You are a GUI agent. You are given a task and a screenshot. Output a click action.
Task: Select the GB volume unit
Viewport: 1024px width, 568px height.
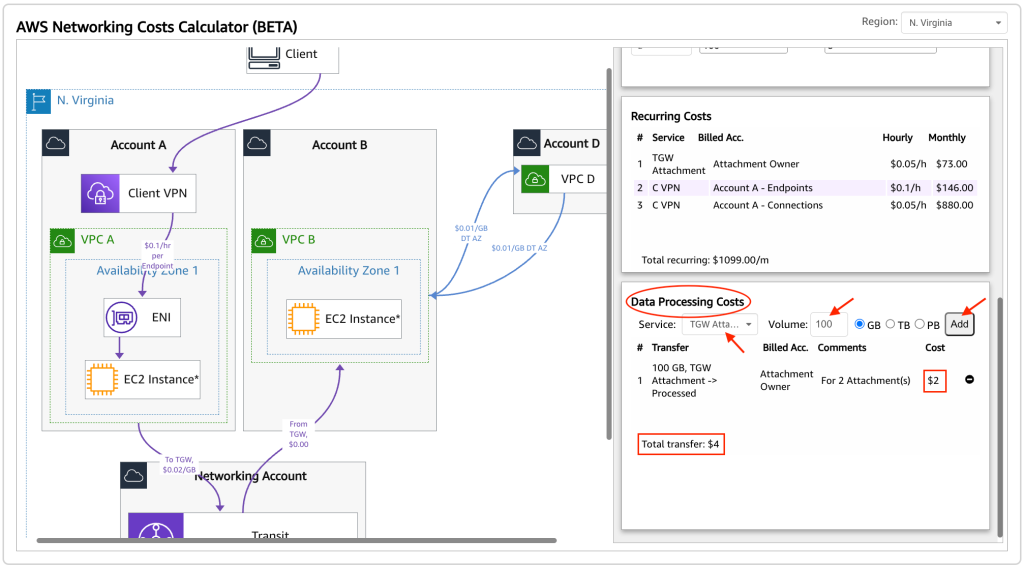[859, 324]
